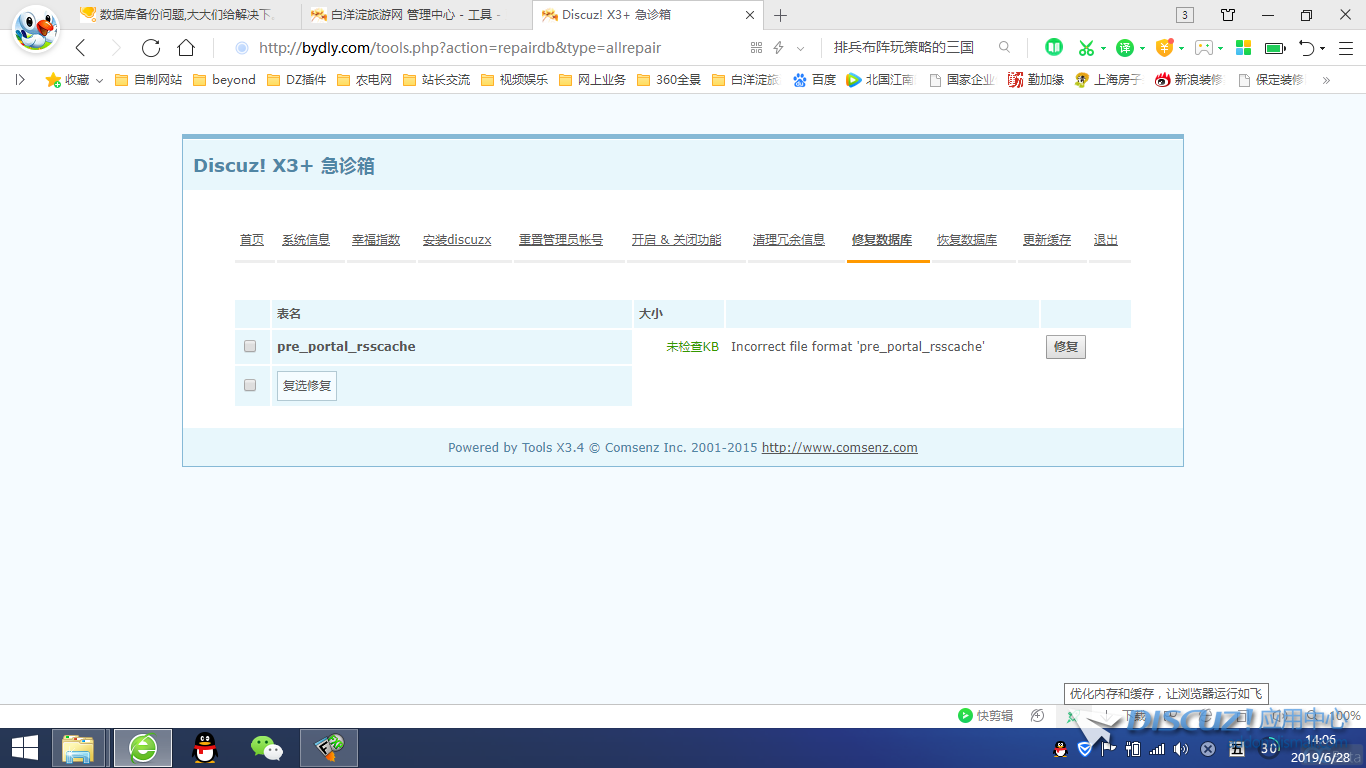The image size is (1366, 768).
Task: Open the www.comsenz.com footer link
Action: click(839, 448)
